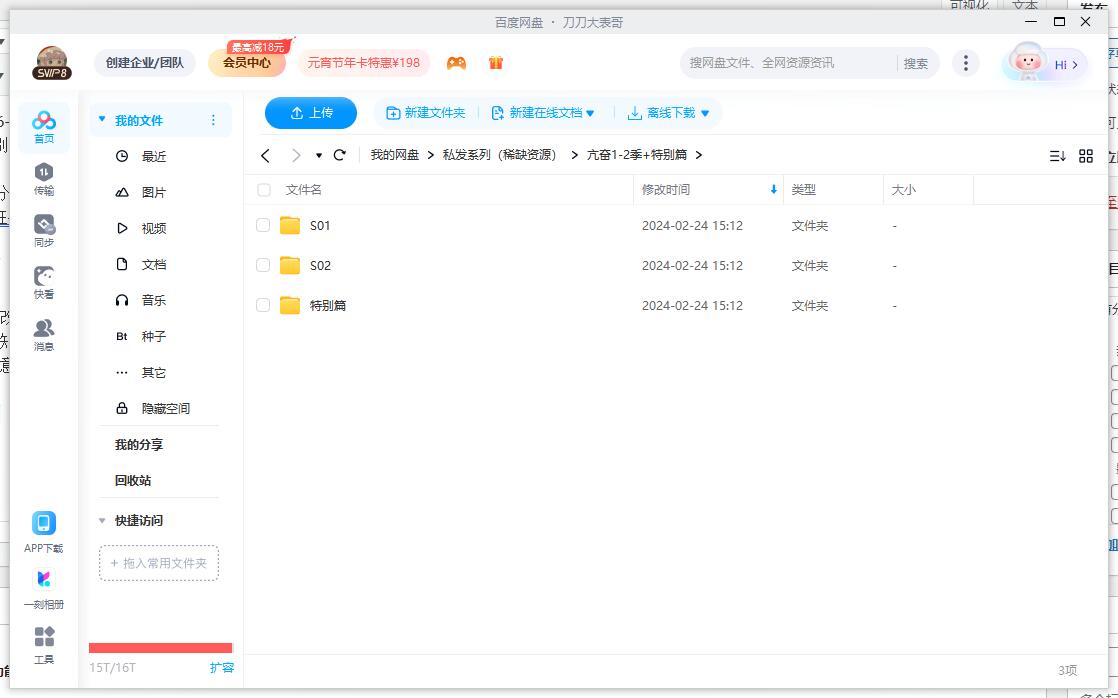Image resolution: width=1118 pixels, height=698 pixels.
Task: Select the 特别篇 folder checkbox
Action: [x=265, y=305]
